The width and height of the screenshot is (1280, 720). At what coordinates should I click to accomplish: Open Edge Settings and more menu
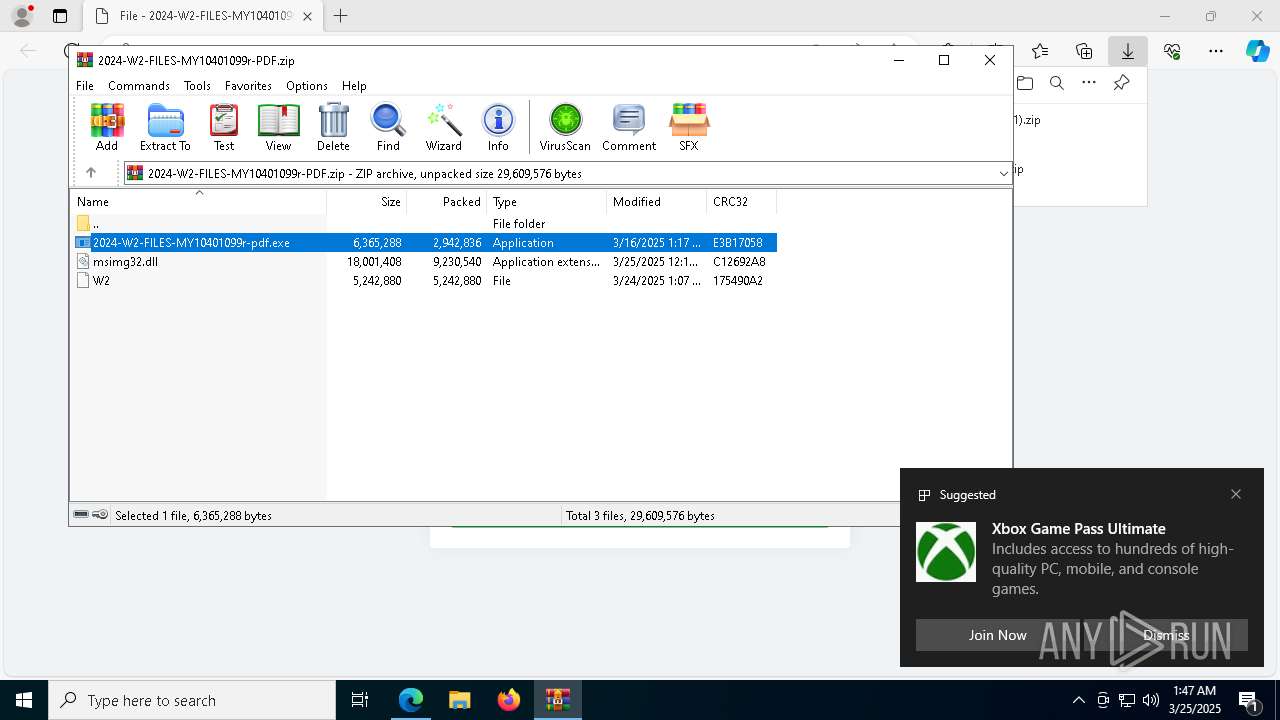pos(1216,51)
